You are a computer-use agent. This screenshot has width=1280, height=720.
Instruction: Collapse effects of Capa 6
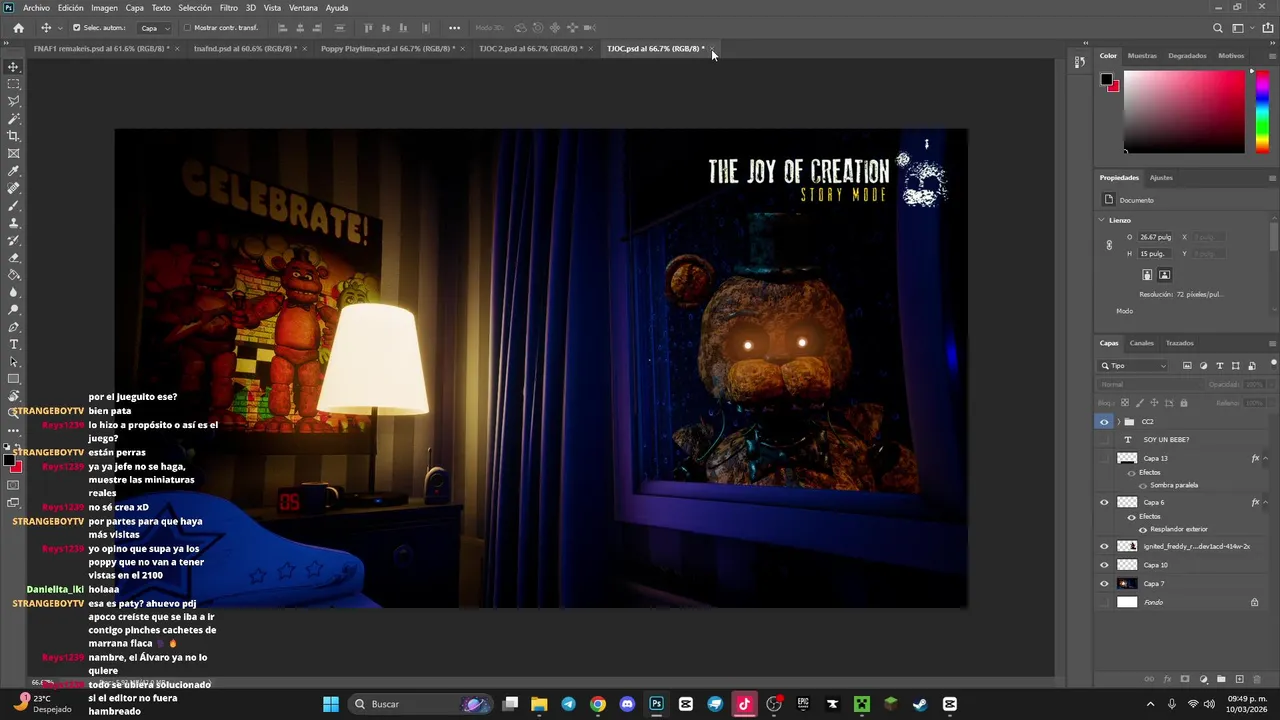(x=1265, y=502)
